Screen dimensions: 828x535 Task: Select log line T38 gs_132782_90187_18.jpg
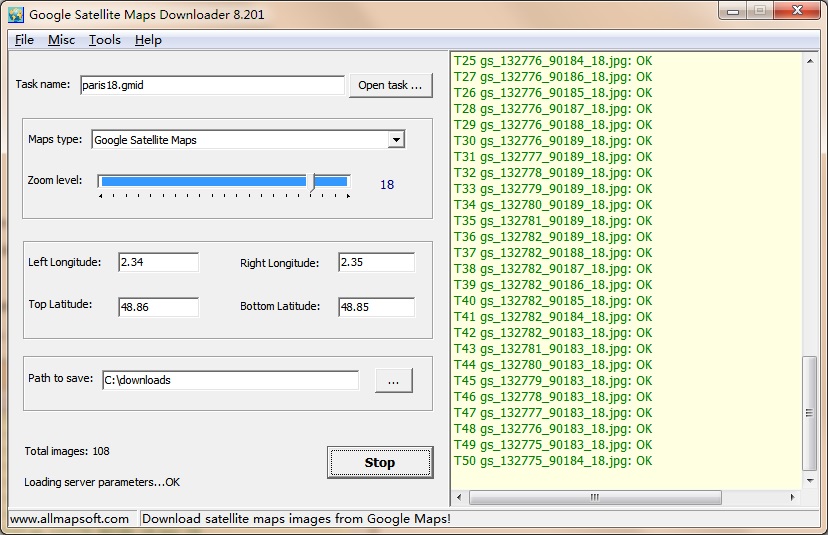point(553,269)
